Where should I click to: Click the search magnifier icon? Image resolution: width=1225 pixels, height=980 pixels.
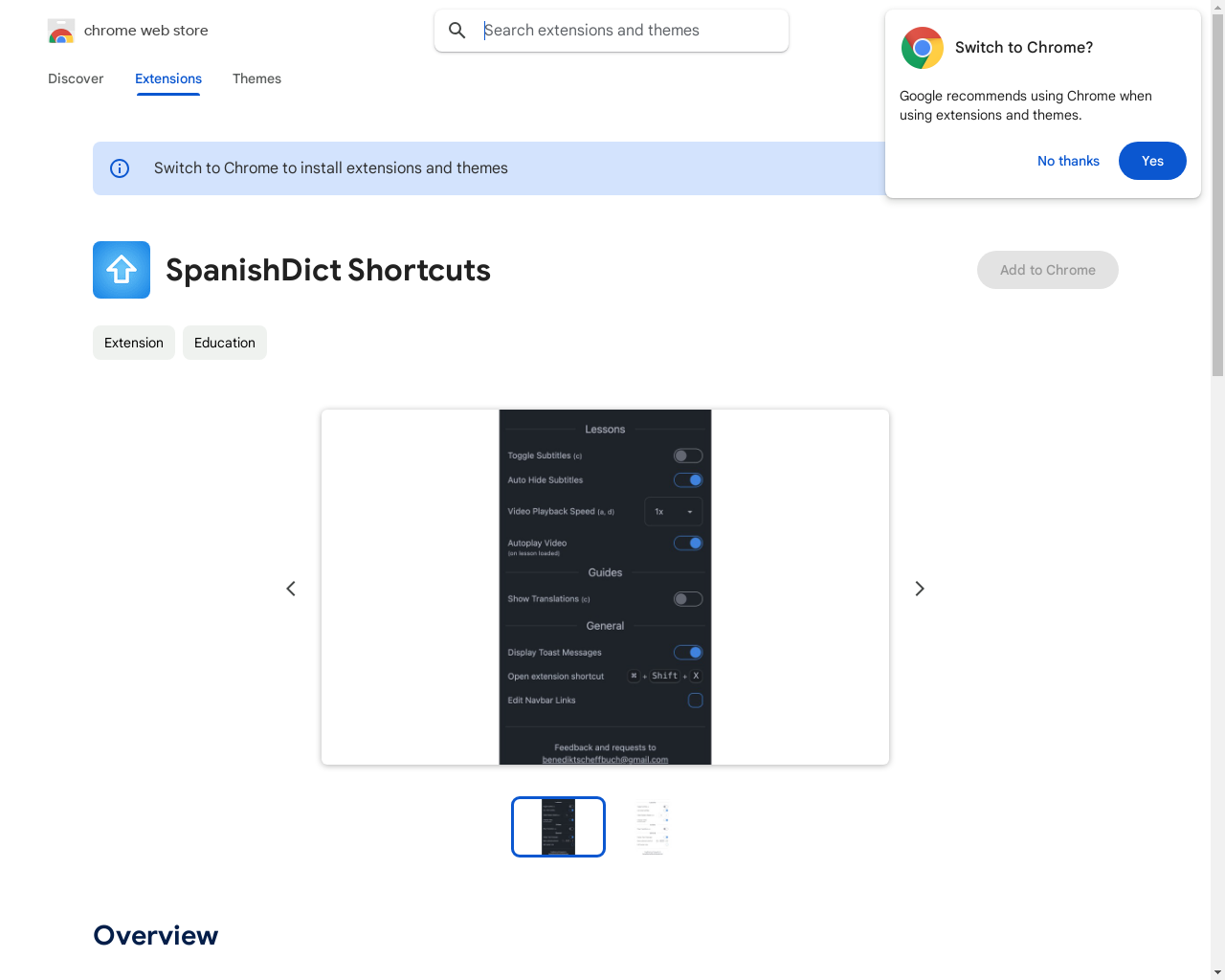(x=457, y=31)
